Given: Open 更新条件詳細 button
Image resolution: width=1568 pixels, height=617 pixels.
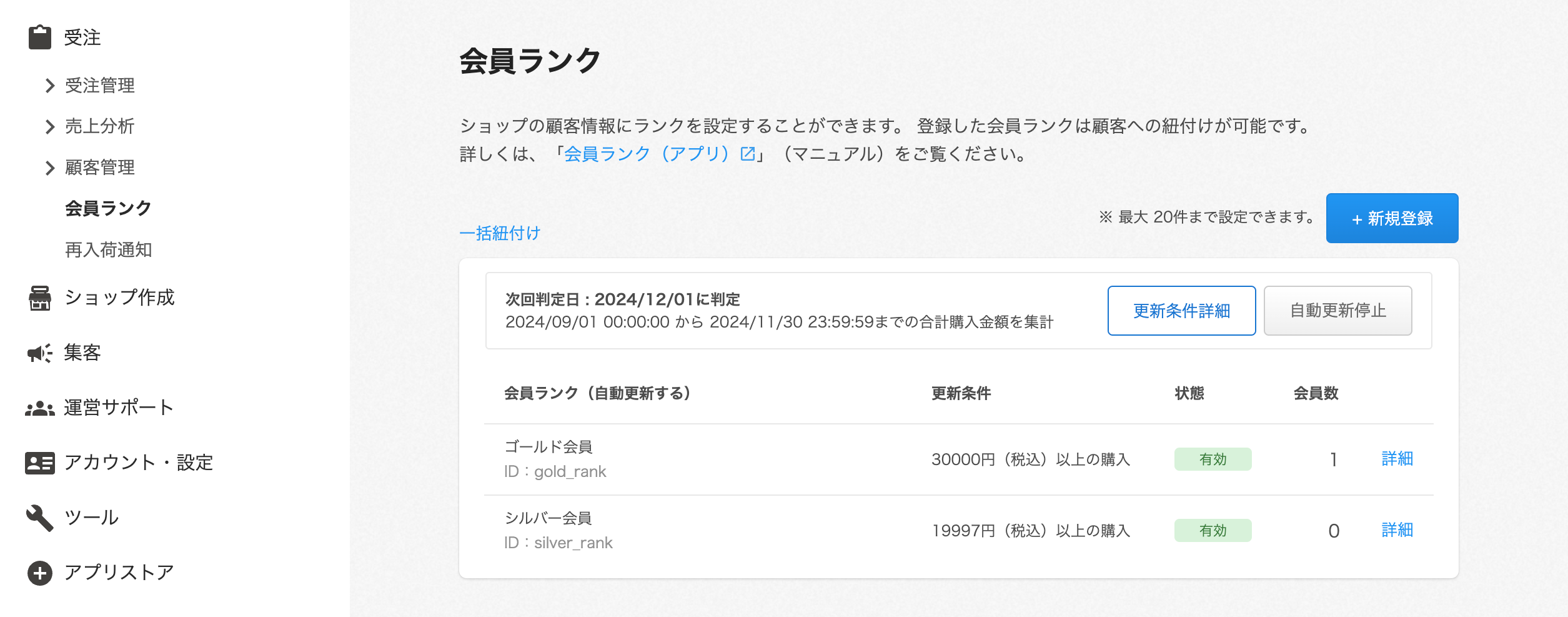Looking at the screenshot, I should [1181, 311].
